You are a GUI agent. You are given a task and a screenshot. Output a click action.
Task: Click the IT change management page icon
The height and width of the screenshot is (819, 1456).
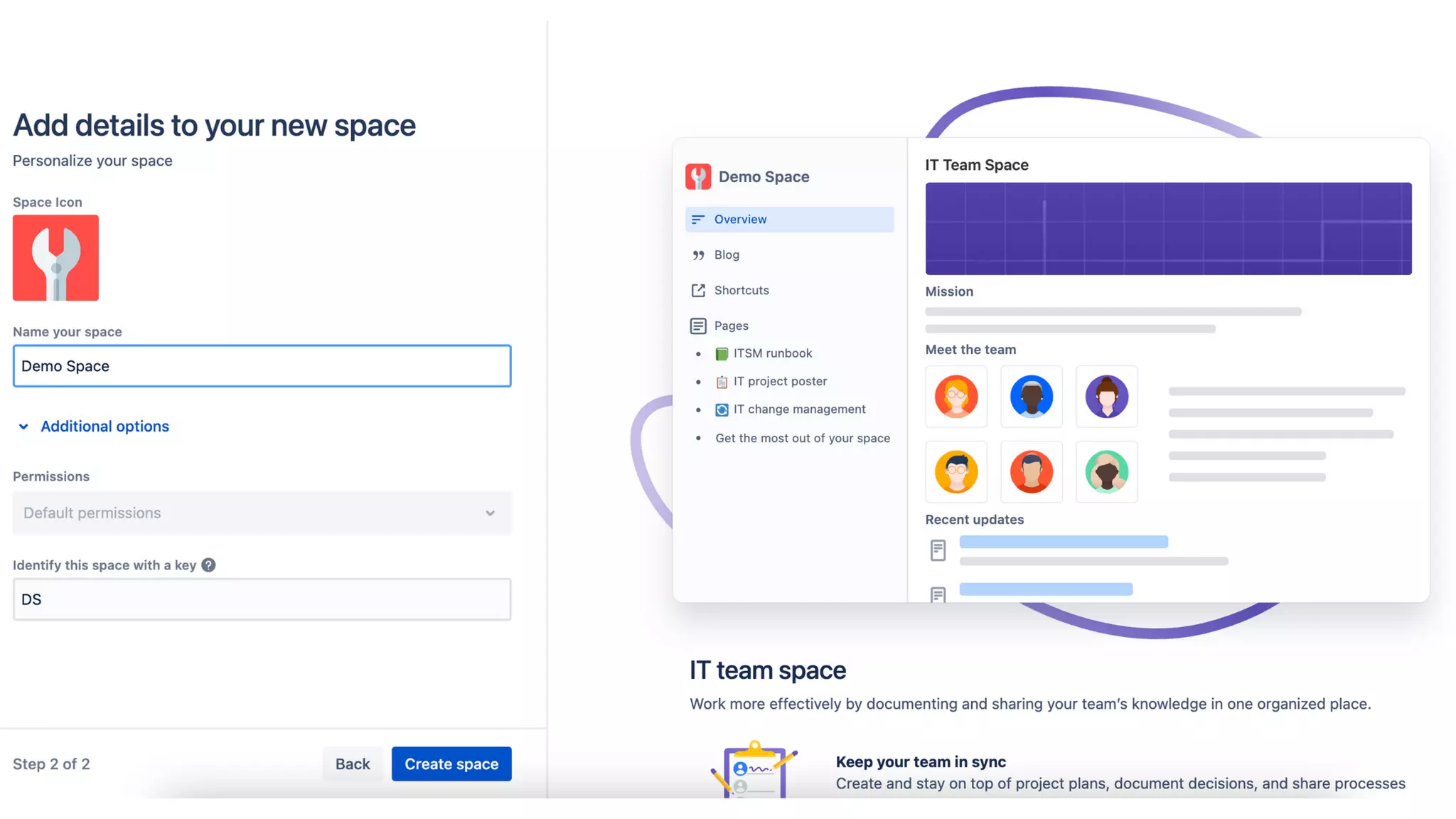[722, 409]
